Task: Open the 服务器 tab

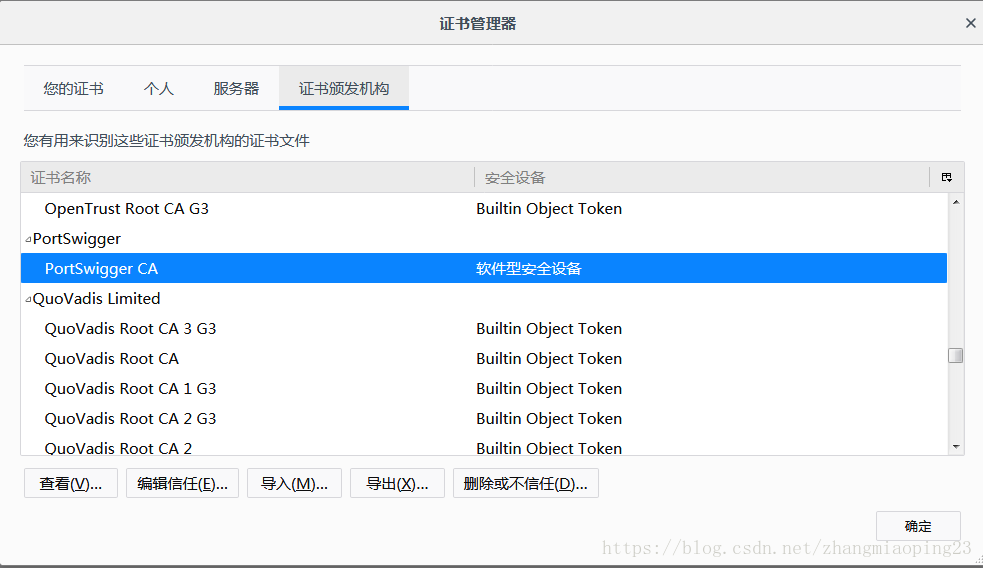Action: point(236,88)
